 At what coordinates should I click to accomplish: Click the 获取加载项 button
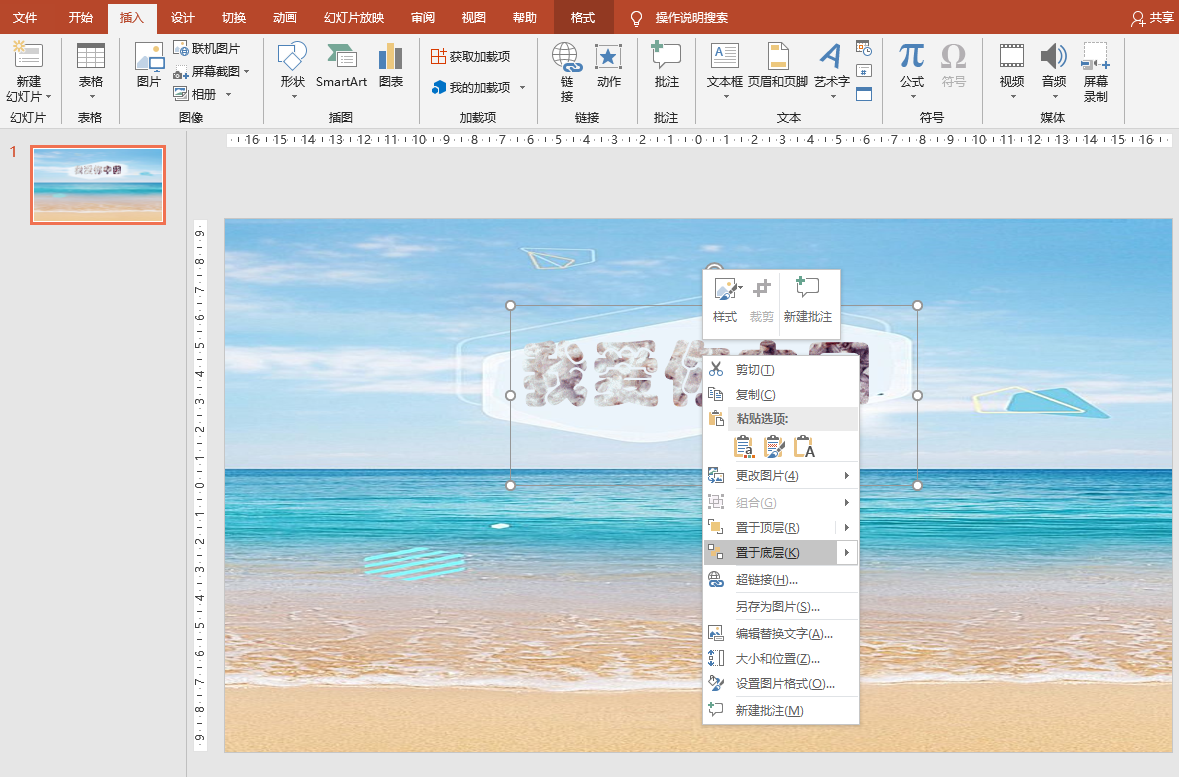470,57
